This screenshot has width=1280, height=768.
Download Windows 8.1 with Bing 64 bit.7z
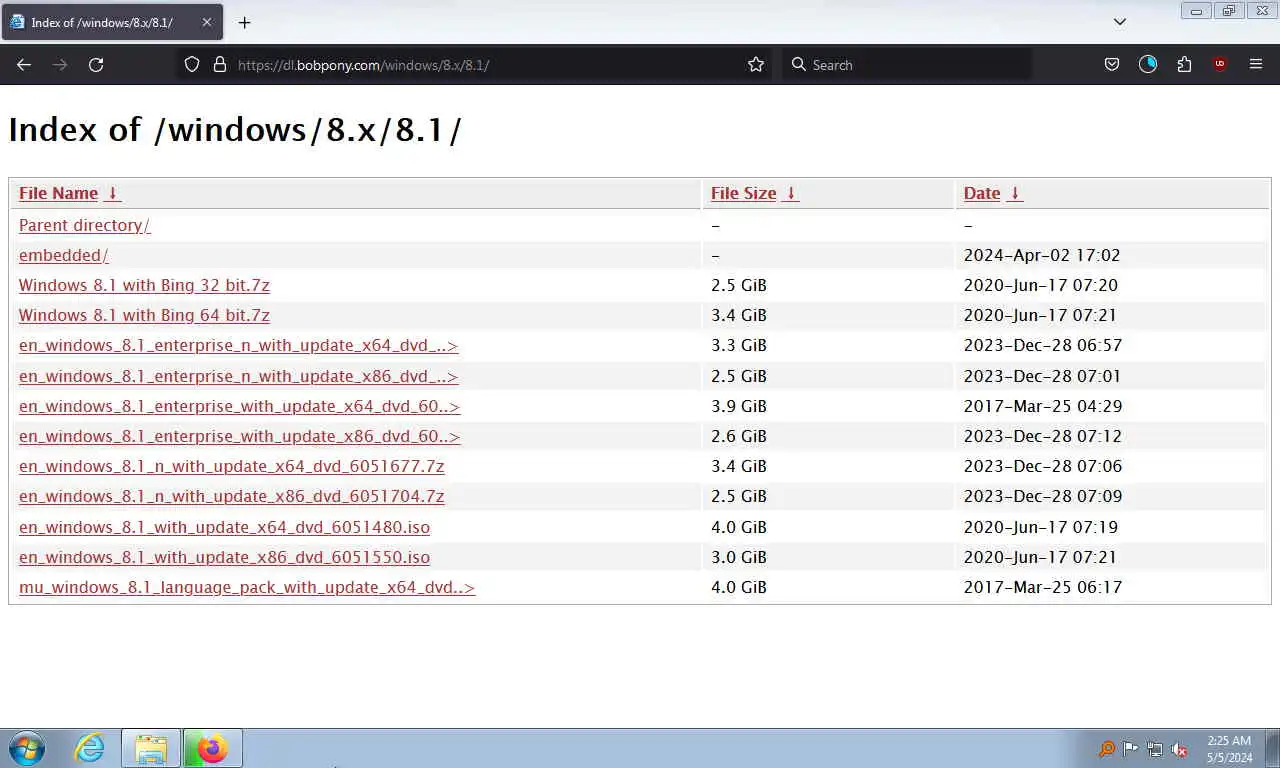click(x=144, y=315)
